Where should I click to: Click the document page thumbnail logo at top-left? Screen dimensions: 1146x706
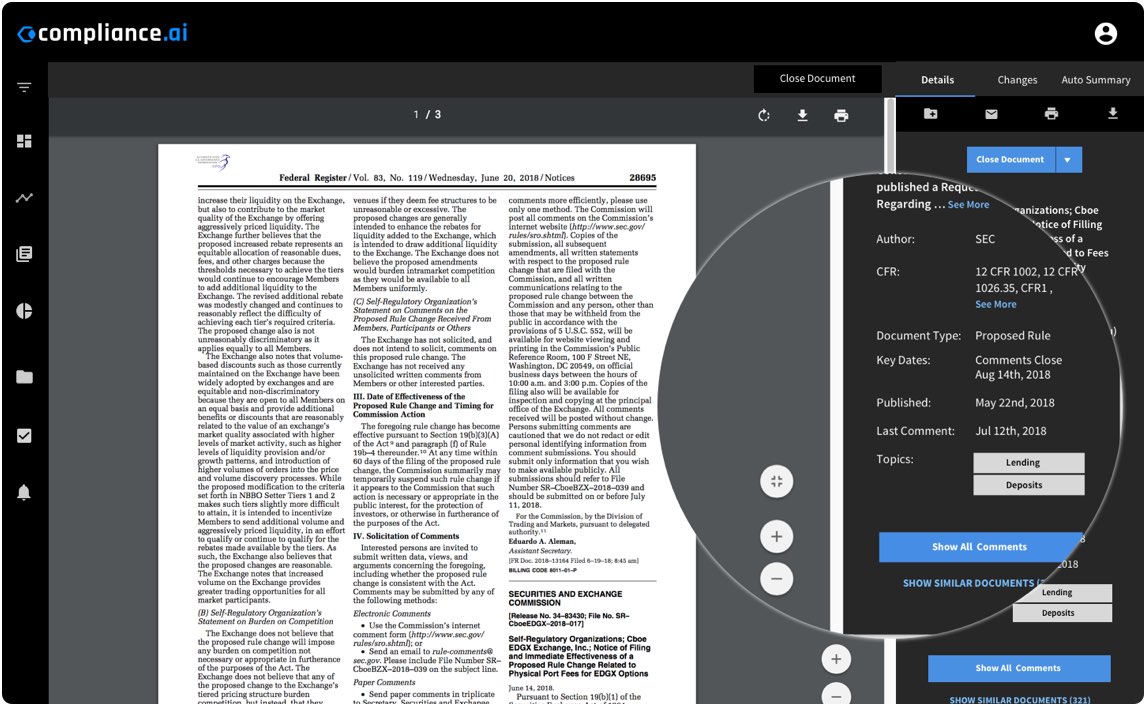pyautogui.click(x=213, y=162)
